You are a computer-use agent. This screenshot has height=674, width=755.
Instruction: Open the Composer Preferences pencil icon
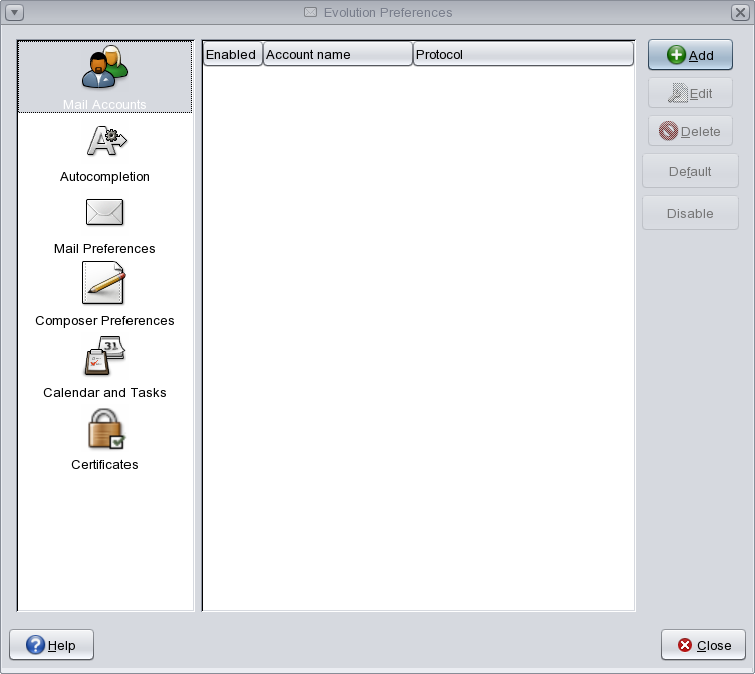pos(104,283)
